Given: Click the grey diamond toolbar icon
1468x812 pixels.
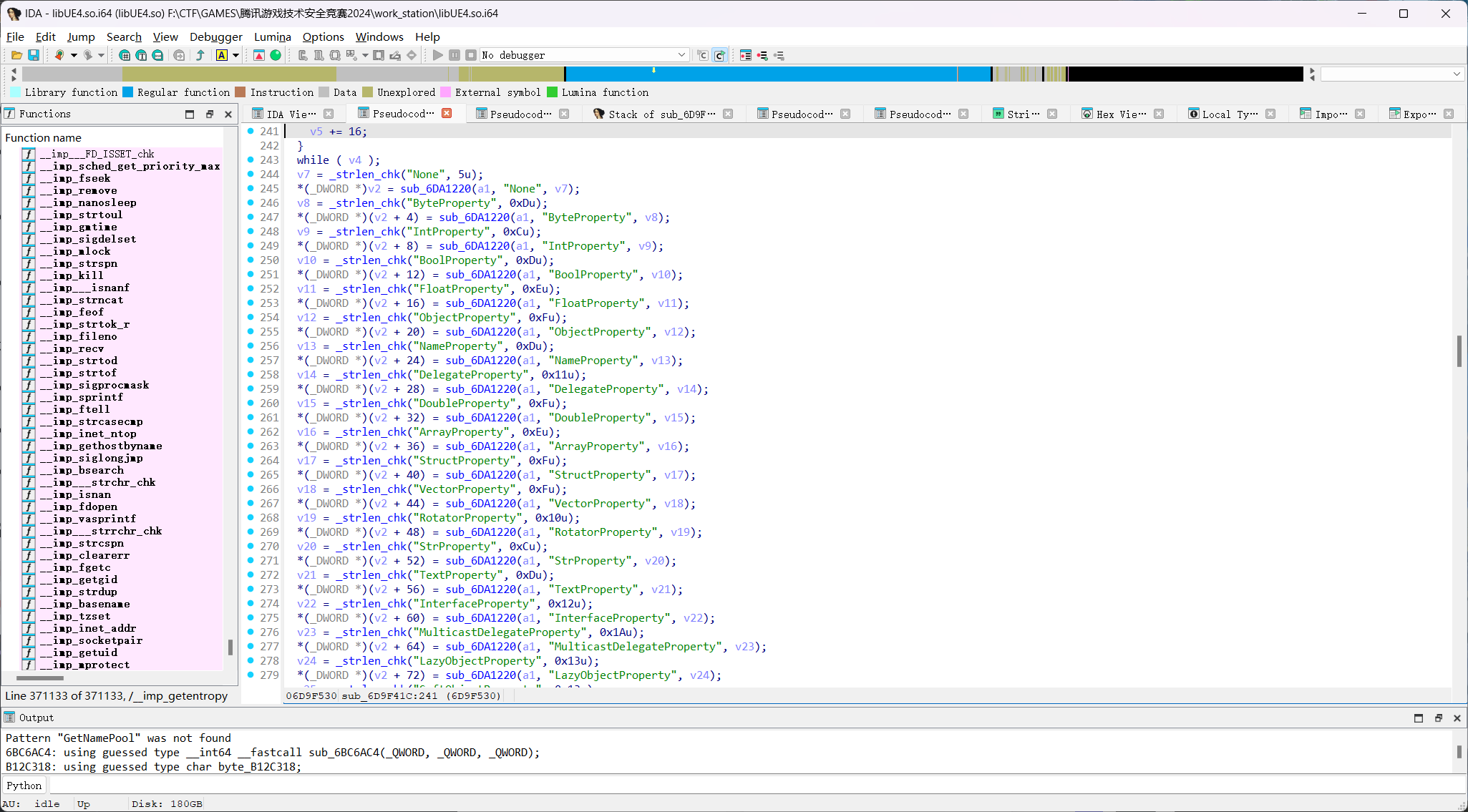Looking at the screenshot, I should tap(412, 55).
